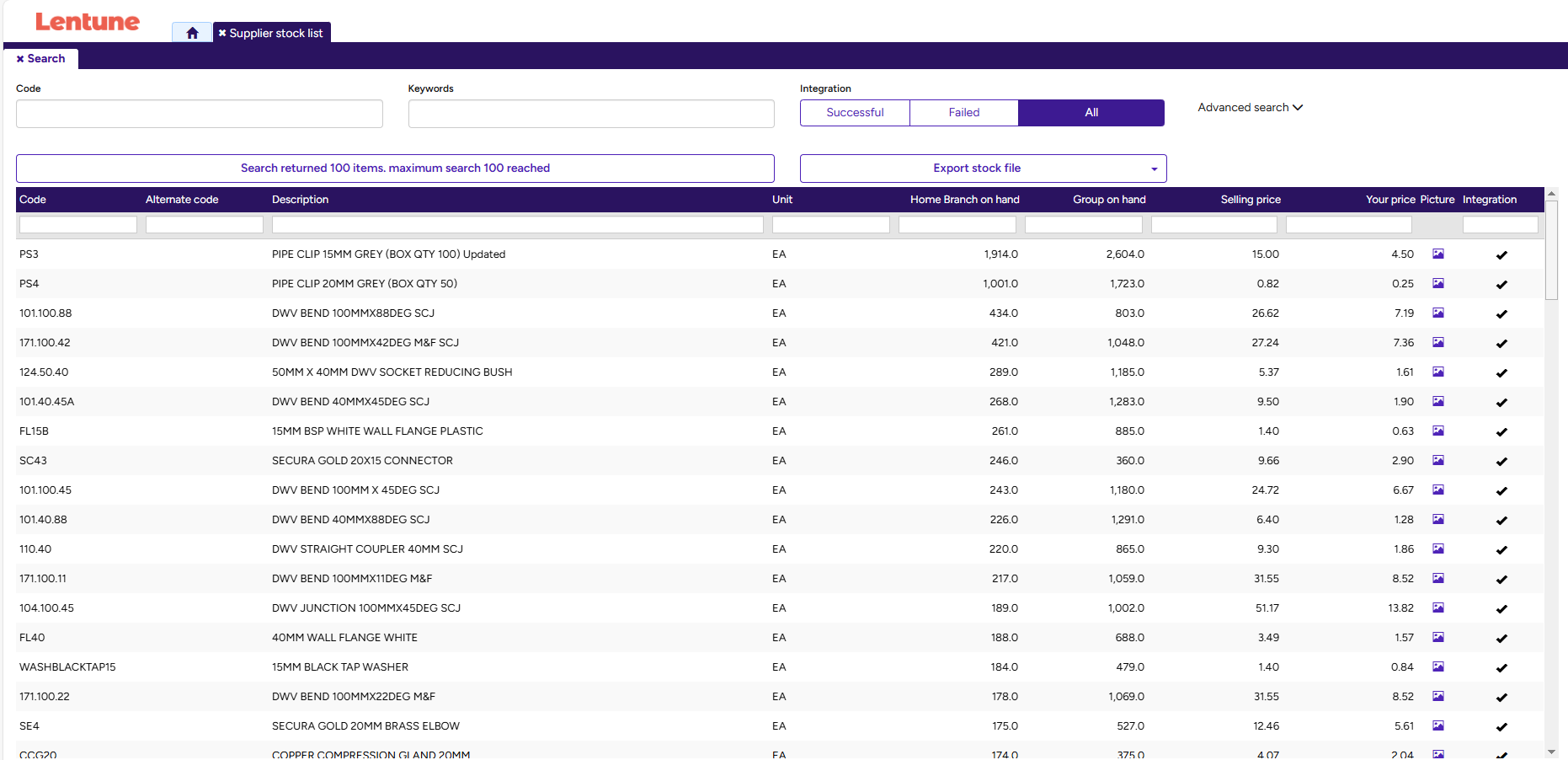Click the Unit column filter box
Viewport: 1568px width, 760px height.
(831, 225)
